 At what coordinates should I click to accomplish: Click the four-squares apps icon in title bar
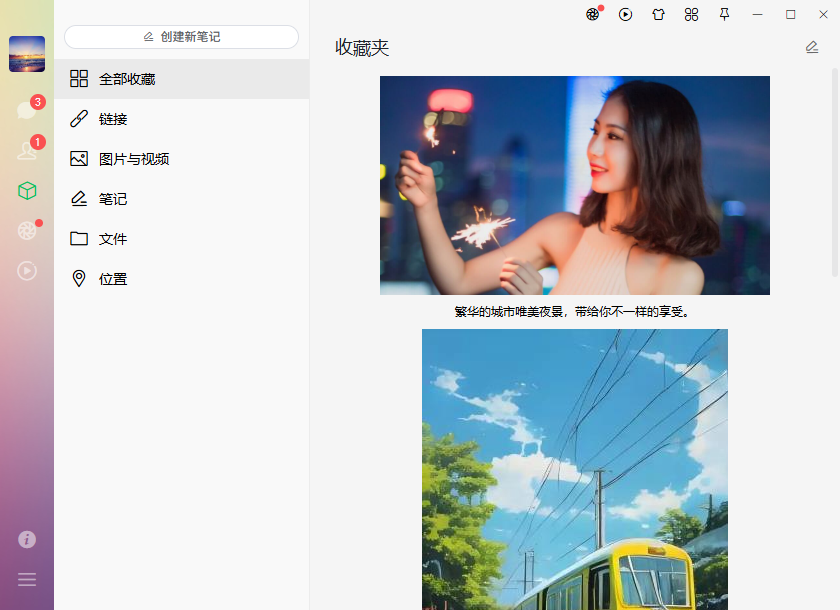pos(691,14)
